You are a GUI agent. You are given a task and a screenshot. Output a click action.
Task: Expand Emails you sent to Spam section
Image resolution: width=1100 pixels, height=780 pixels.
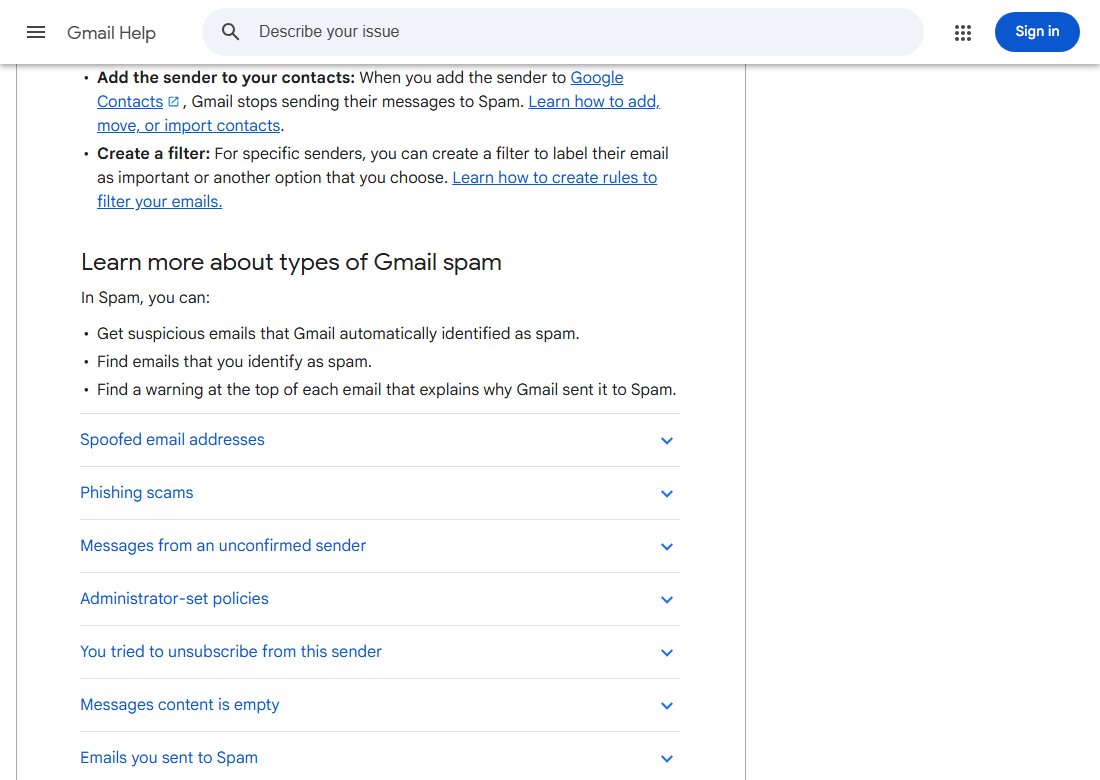(380, 758)
